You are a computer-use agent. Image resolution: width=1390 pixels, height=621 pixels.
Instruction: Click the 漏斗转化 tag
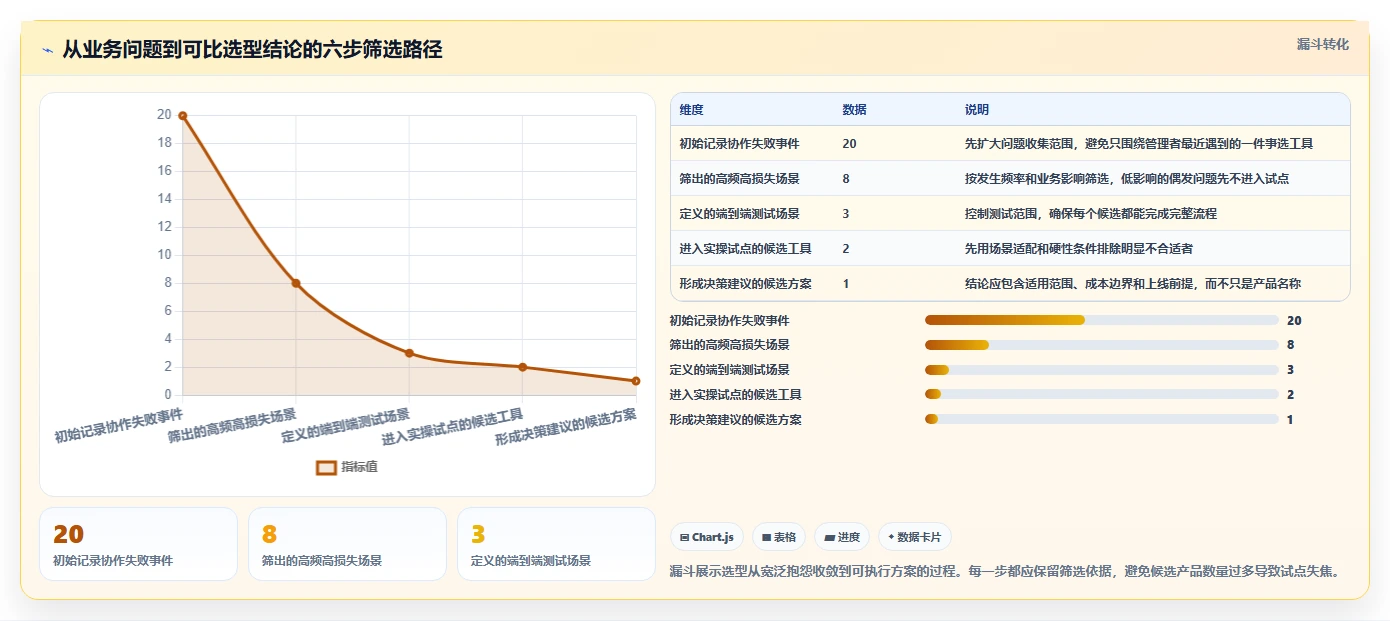pyautogui.click(x=1323, y=45)
